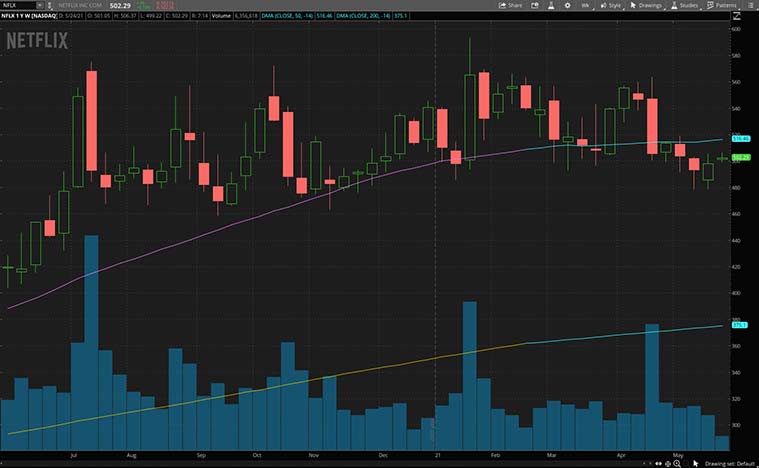The image size is (759, 468).
Task: Click the Share button in toolbar
Action: point(510,5)
